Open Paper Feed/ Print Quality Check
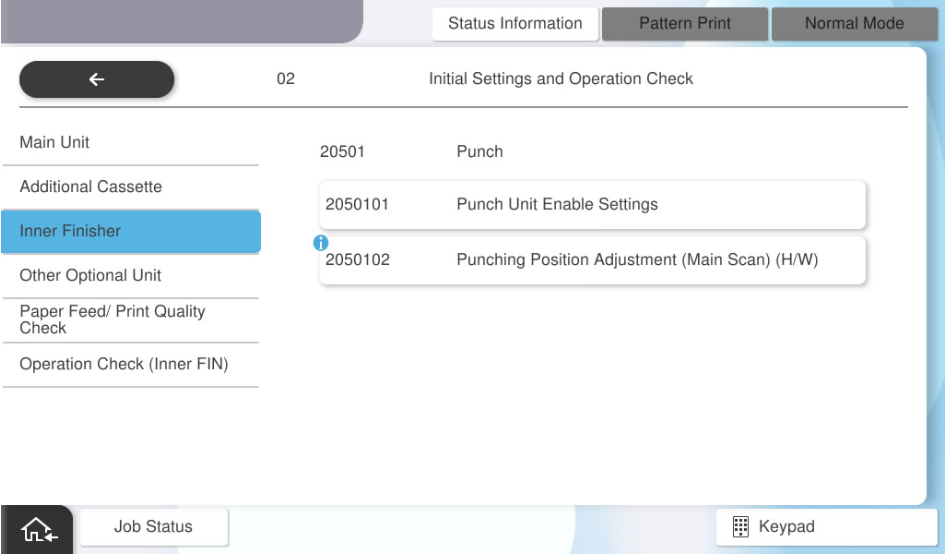950x555 pixels. 130,319
